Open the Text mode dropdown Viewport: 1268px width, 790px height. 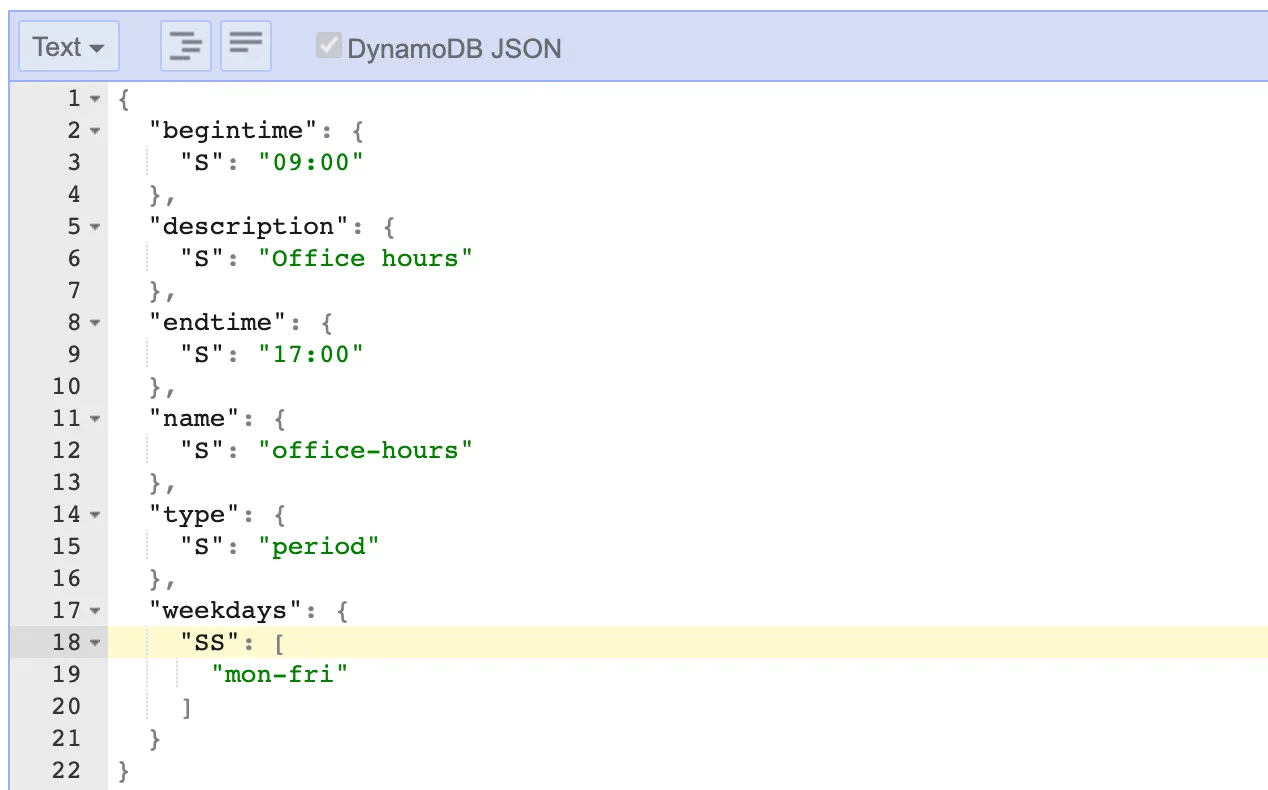click(x=69, y=47)
